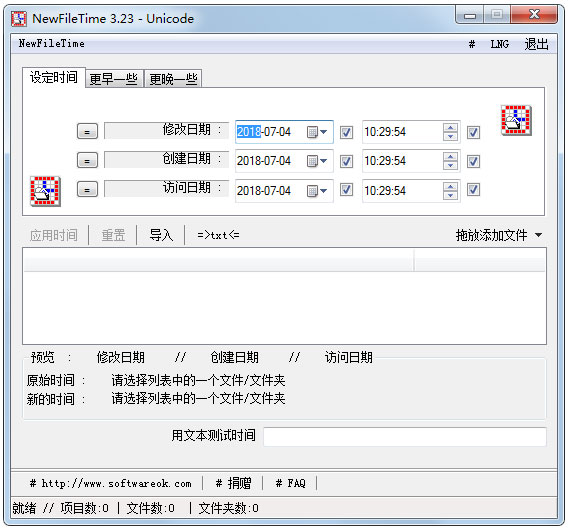The image size is (569, 529).
Task: Click the 创建日期 label field
Action: coord(167,159)
